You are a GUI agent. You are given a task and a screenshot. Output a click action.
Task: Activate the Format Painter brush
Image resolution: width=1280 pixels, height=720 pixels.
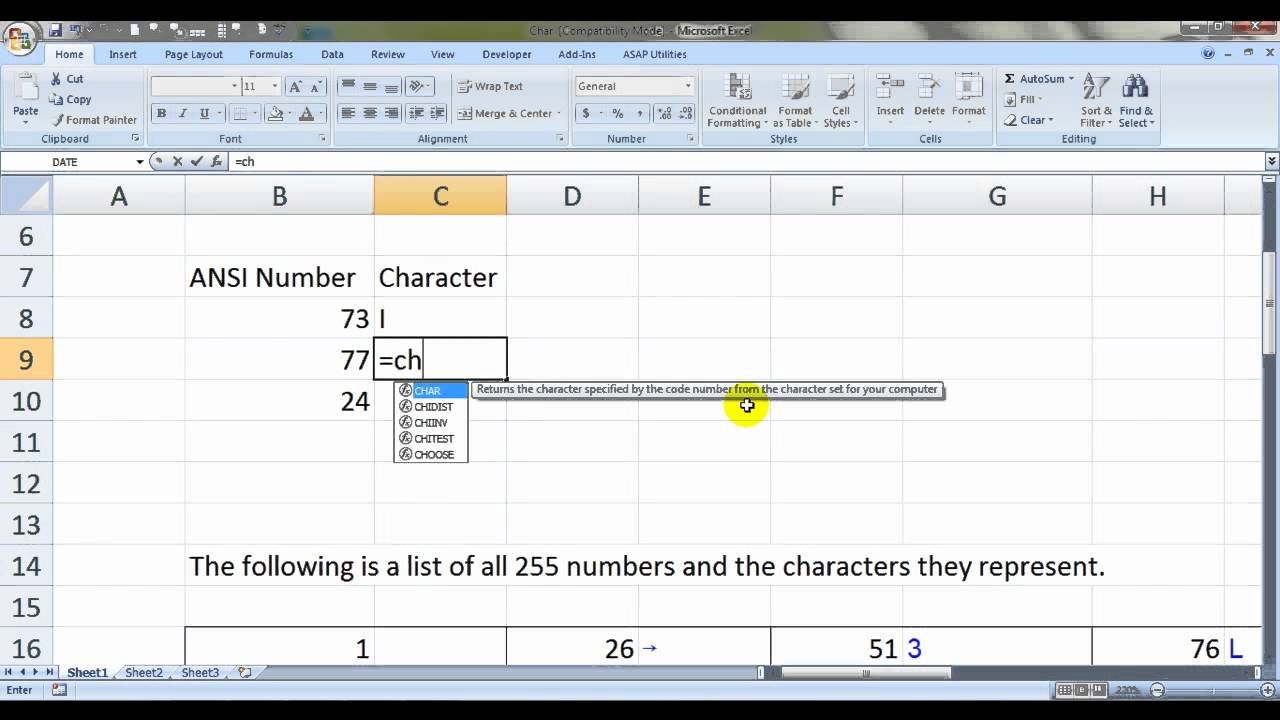56,120
